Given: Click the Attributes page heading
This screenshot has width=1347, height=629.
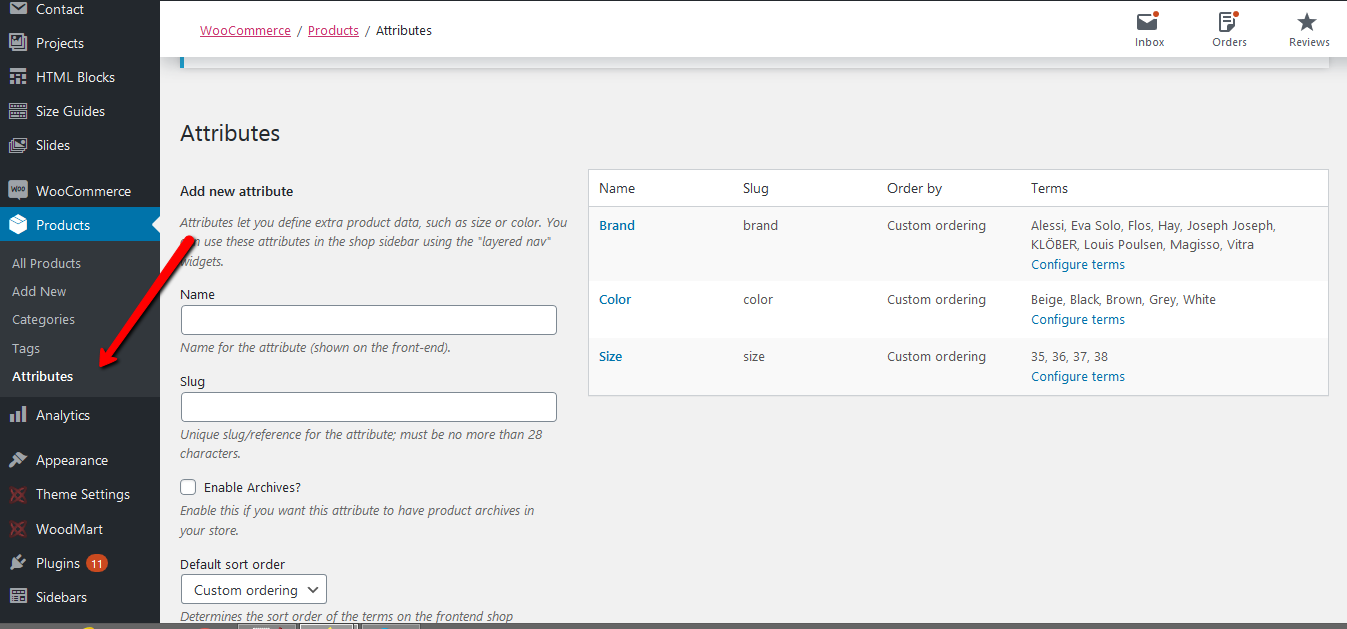Looking at the screenshot, I should pyautogui.click(x=230, y=133).
